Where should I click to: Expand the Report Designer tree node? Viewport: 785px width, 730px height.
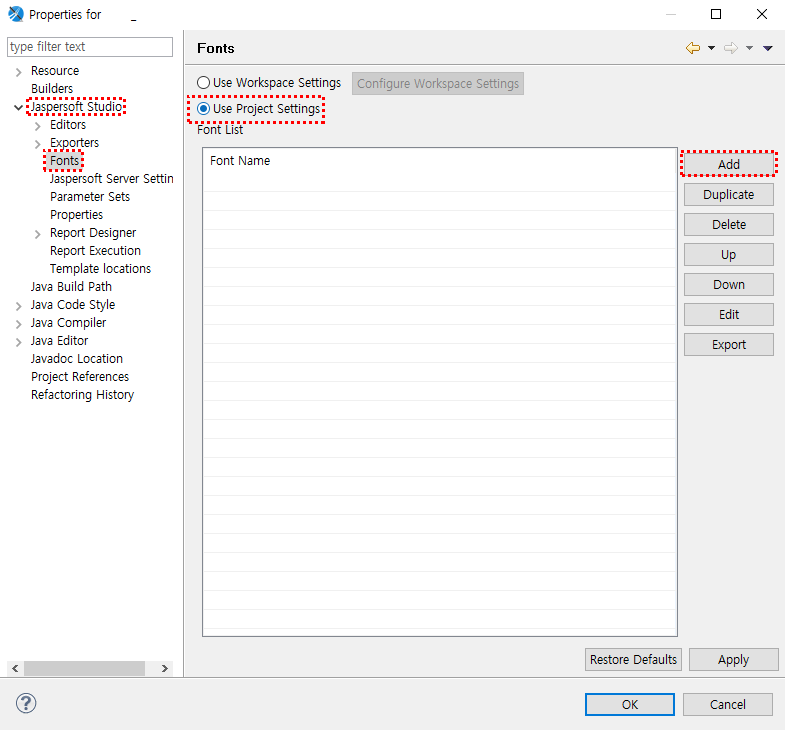(38, 234)
